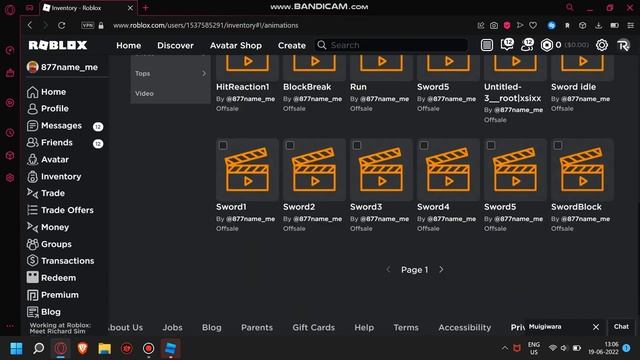640x360 pixels.
Task: Open Brave browser from taskbar
Action: click(83, 349)
